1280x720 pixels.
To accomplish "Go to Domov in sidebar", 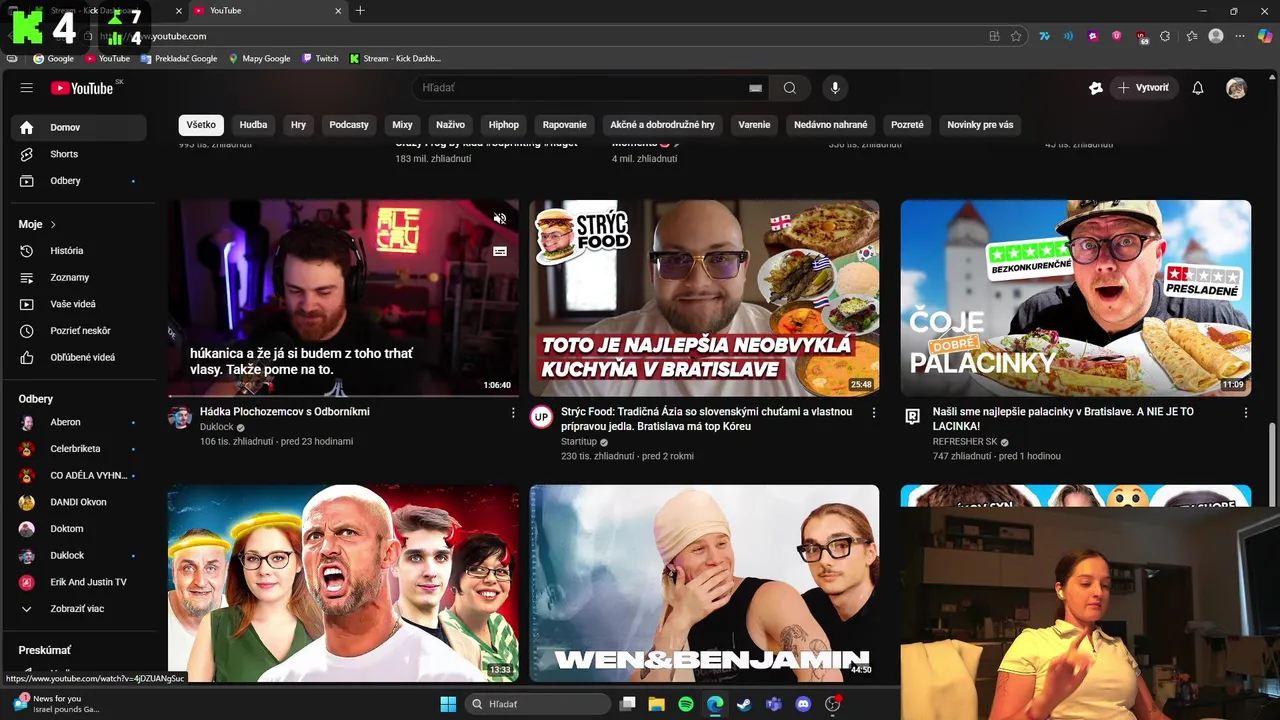I will pos(79,127).
